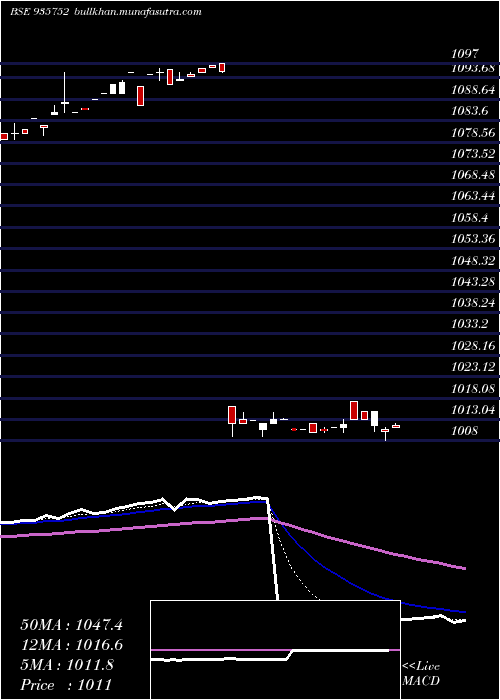Click the 1033.2 price level label
This screenshot has width=500, height=700.
470,324
